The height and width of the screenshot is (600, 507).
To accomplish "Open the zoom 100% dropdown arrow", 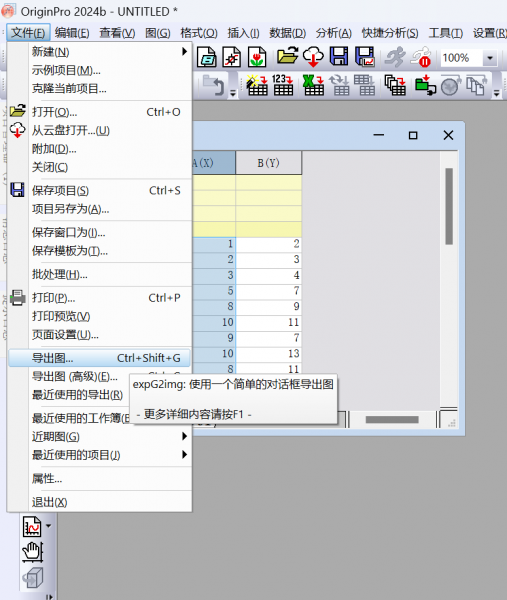I will click(489, 59).
